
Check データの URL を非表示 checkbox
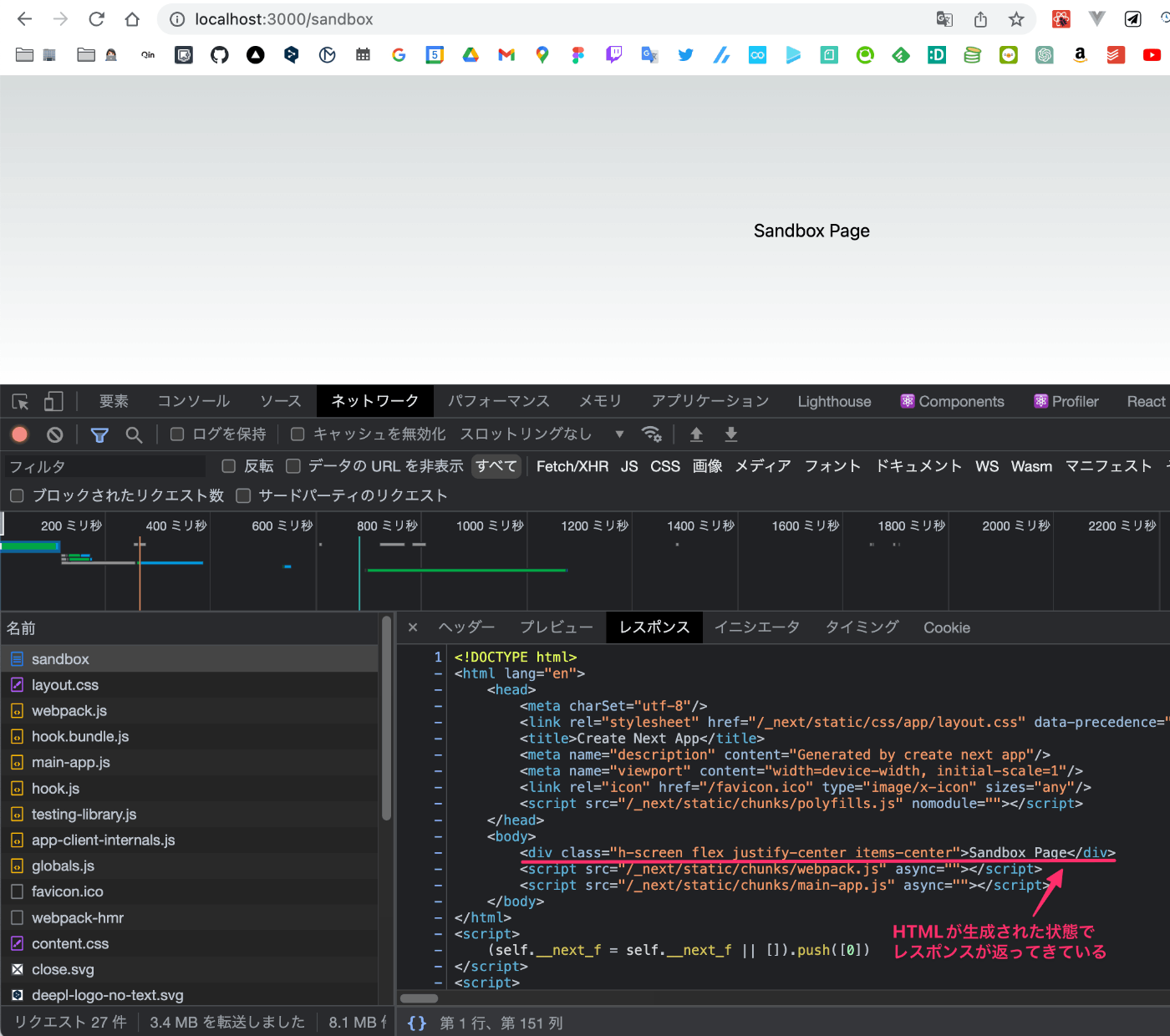point(293,466)
